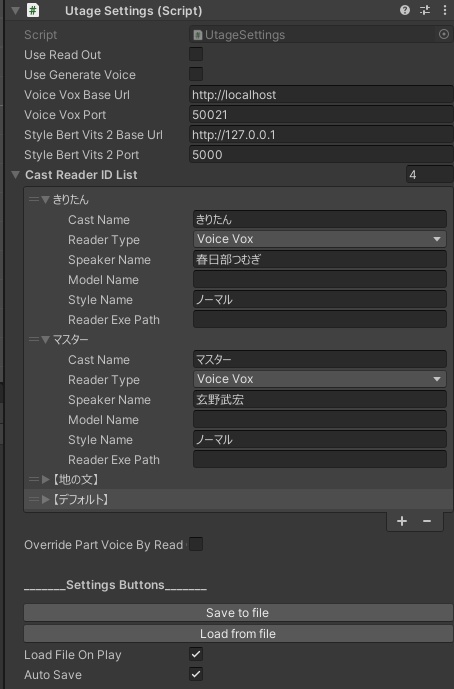This screenshot has height=689, width=454.
Task: Toggle Override Part Voice By Read checkbox
Action: (196, 544)
